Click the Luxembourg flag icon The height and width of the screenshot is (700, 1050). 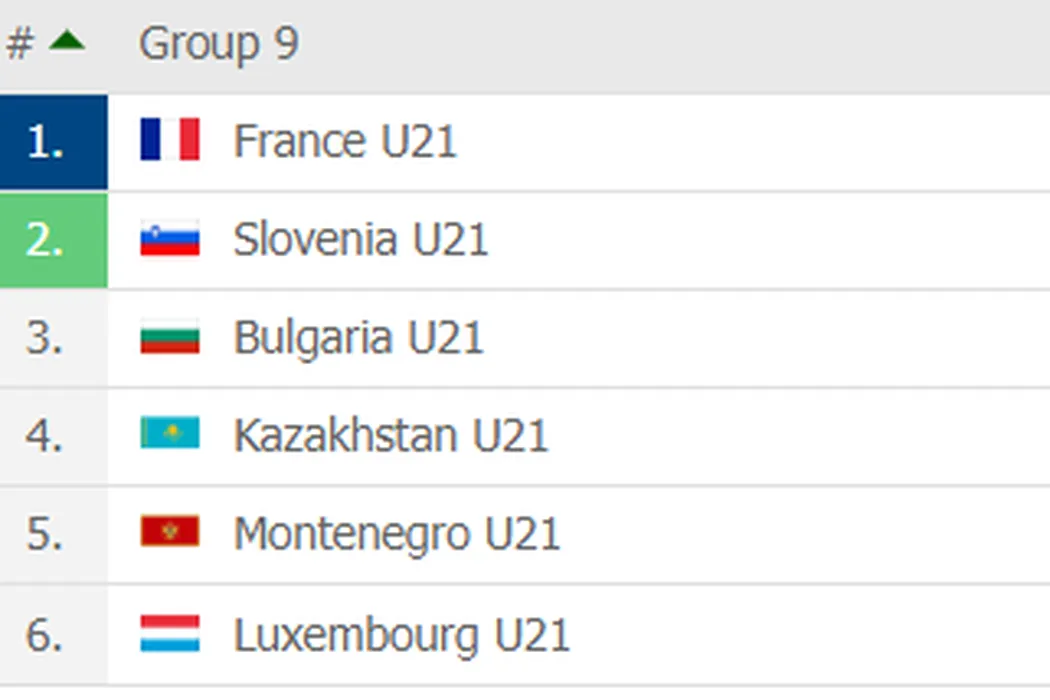tap(170, 634)
